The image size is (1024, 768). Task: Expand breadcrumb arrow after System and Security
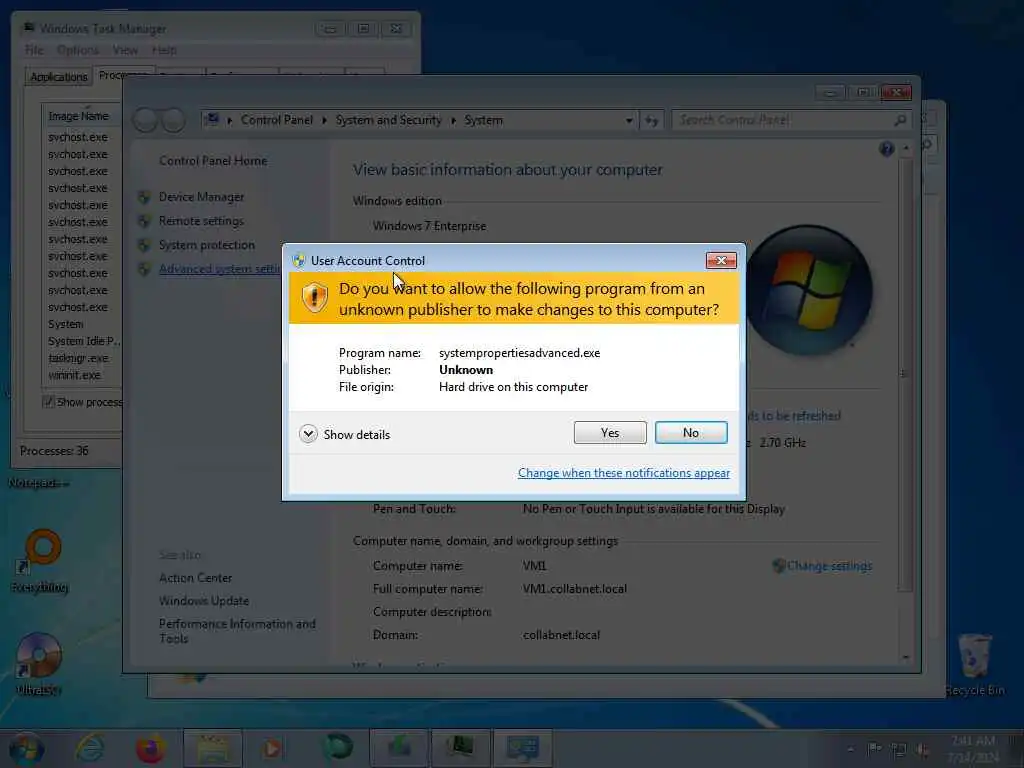[x=453, y=121]
